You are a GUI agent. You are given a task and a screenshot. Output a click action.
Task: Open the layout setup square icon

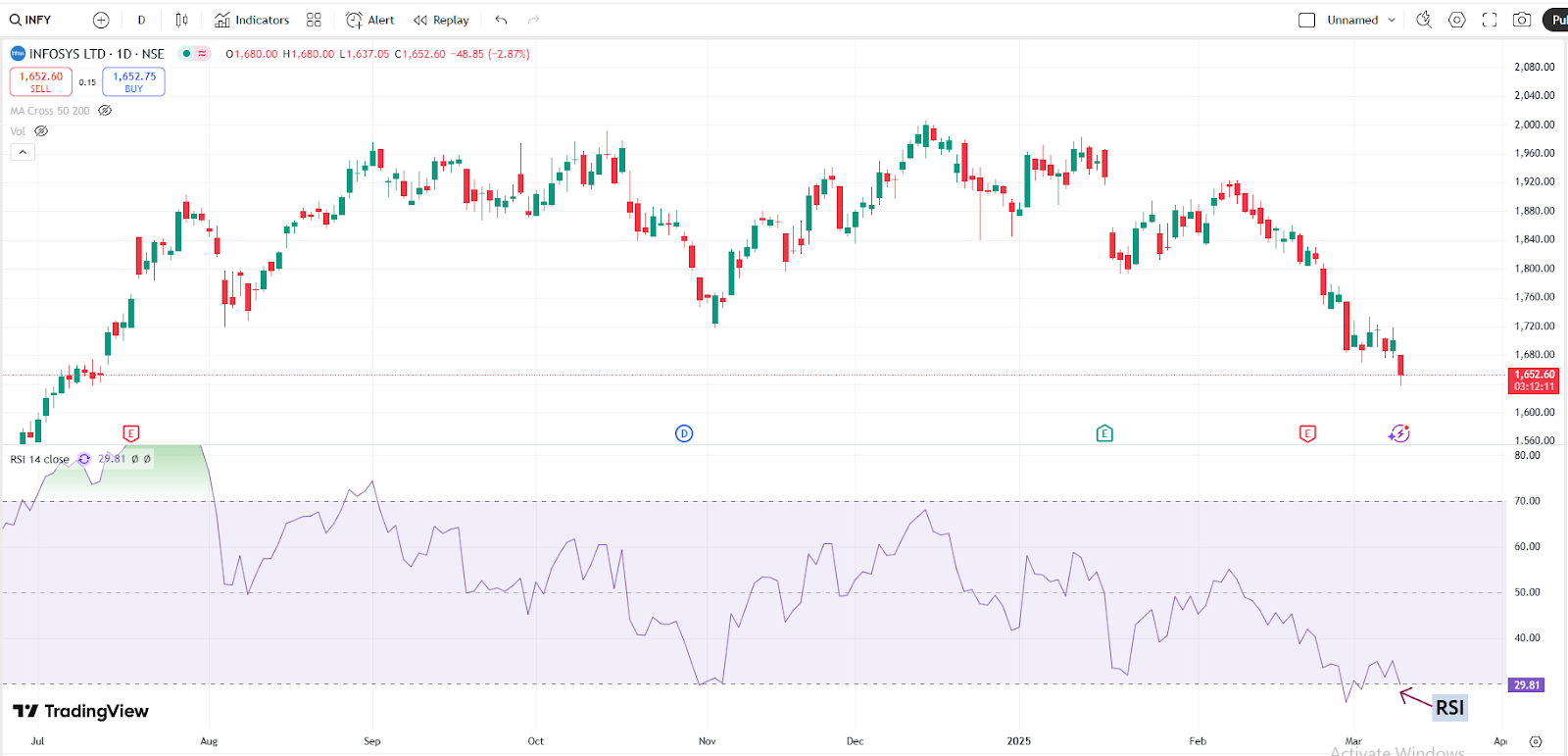[x=1306, y=20]
